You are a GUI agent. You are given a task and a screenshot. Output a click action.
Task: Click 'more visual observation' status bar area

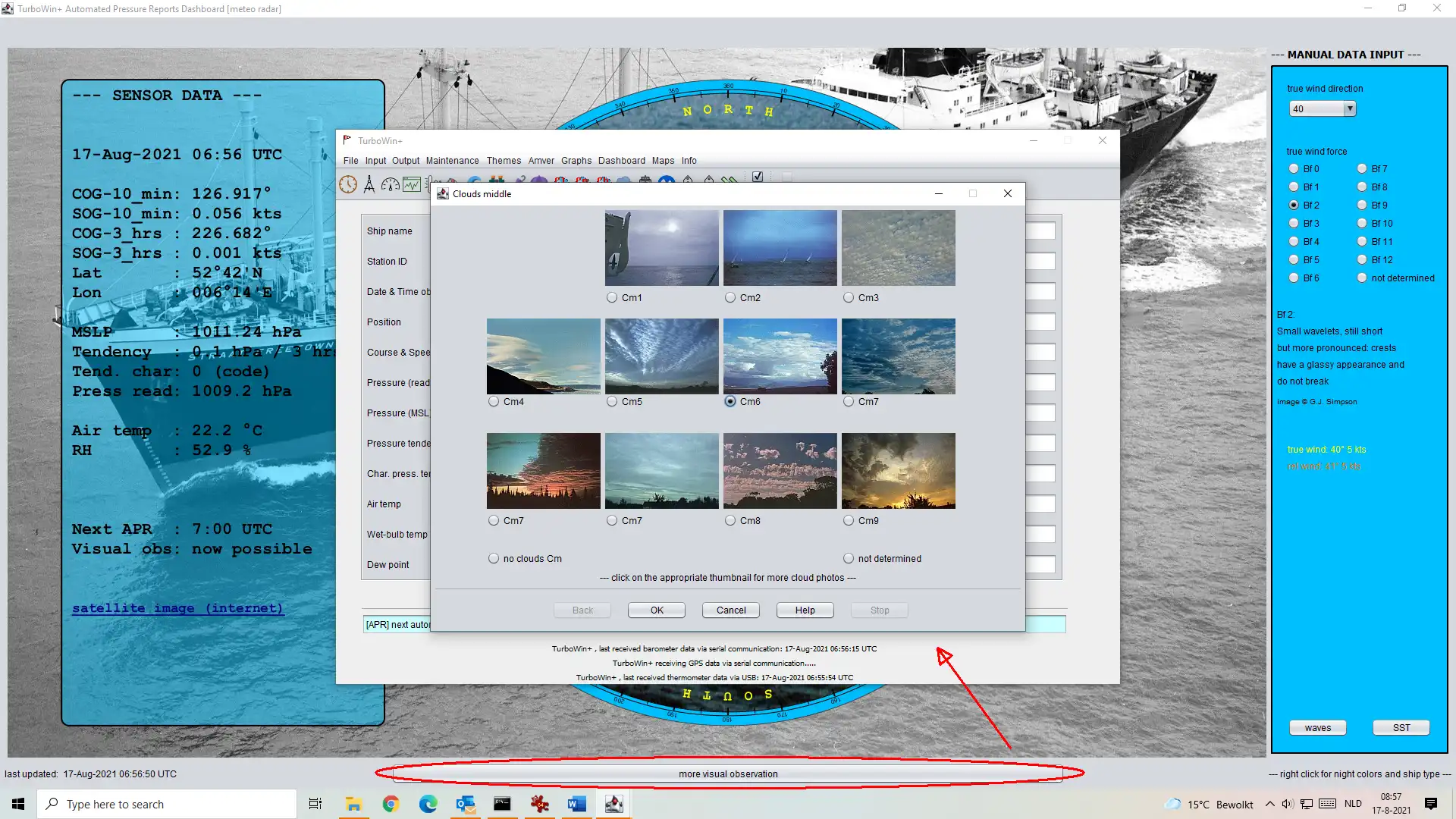pos(727,773)
